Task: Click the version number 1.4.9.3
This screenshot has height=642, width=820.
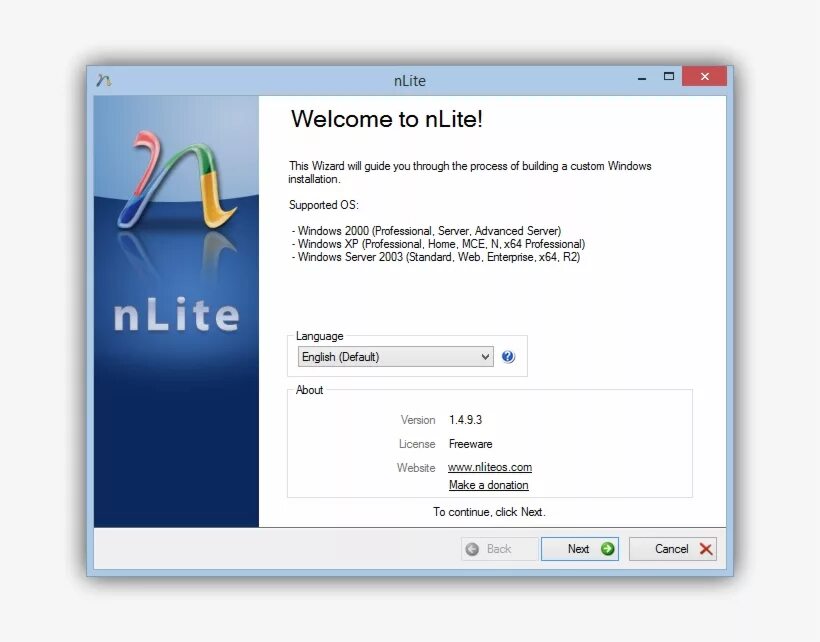Action: [x=465, y=420]
